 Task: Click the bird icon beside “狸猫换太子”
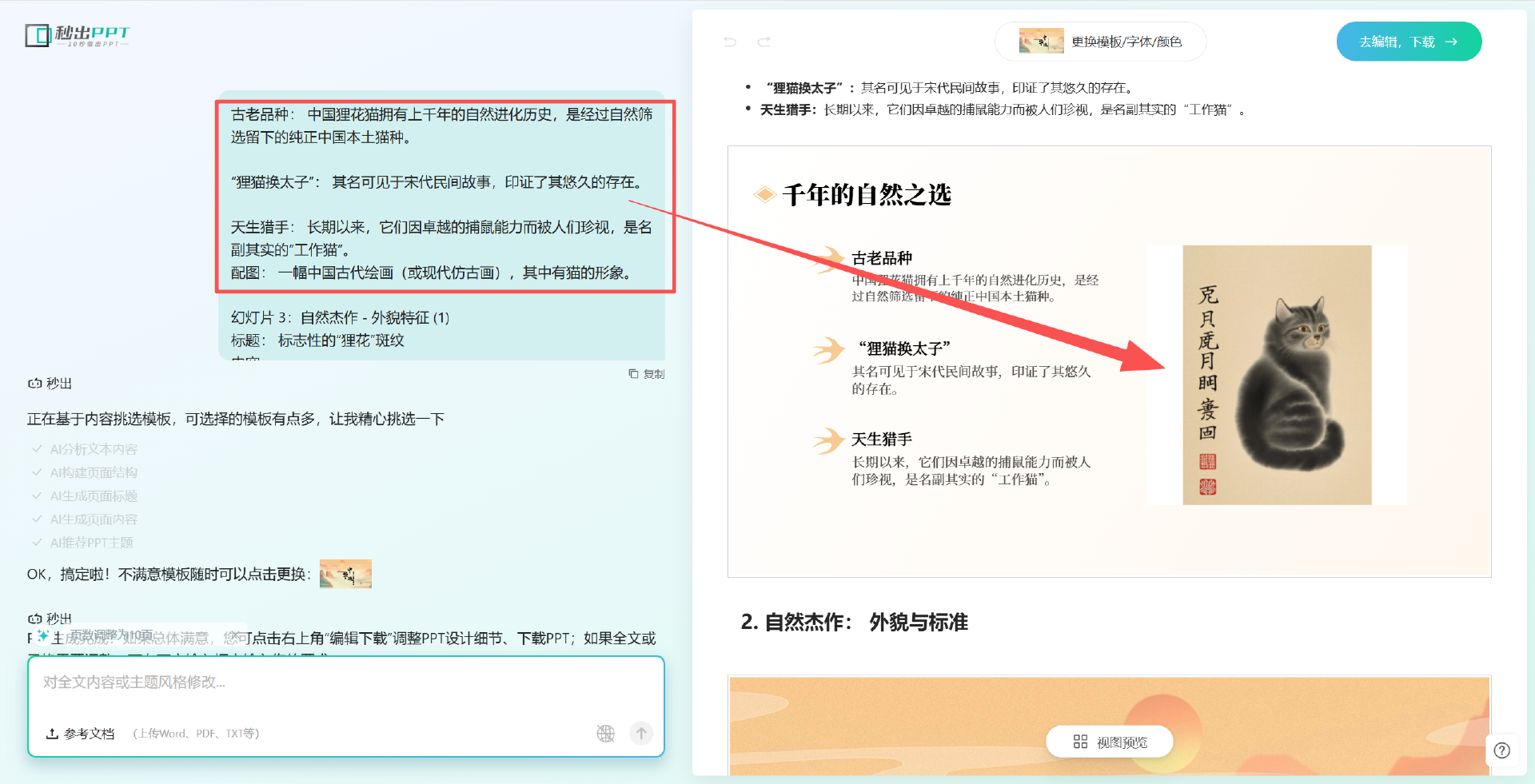point(829,349)
